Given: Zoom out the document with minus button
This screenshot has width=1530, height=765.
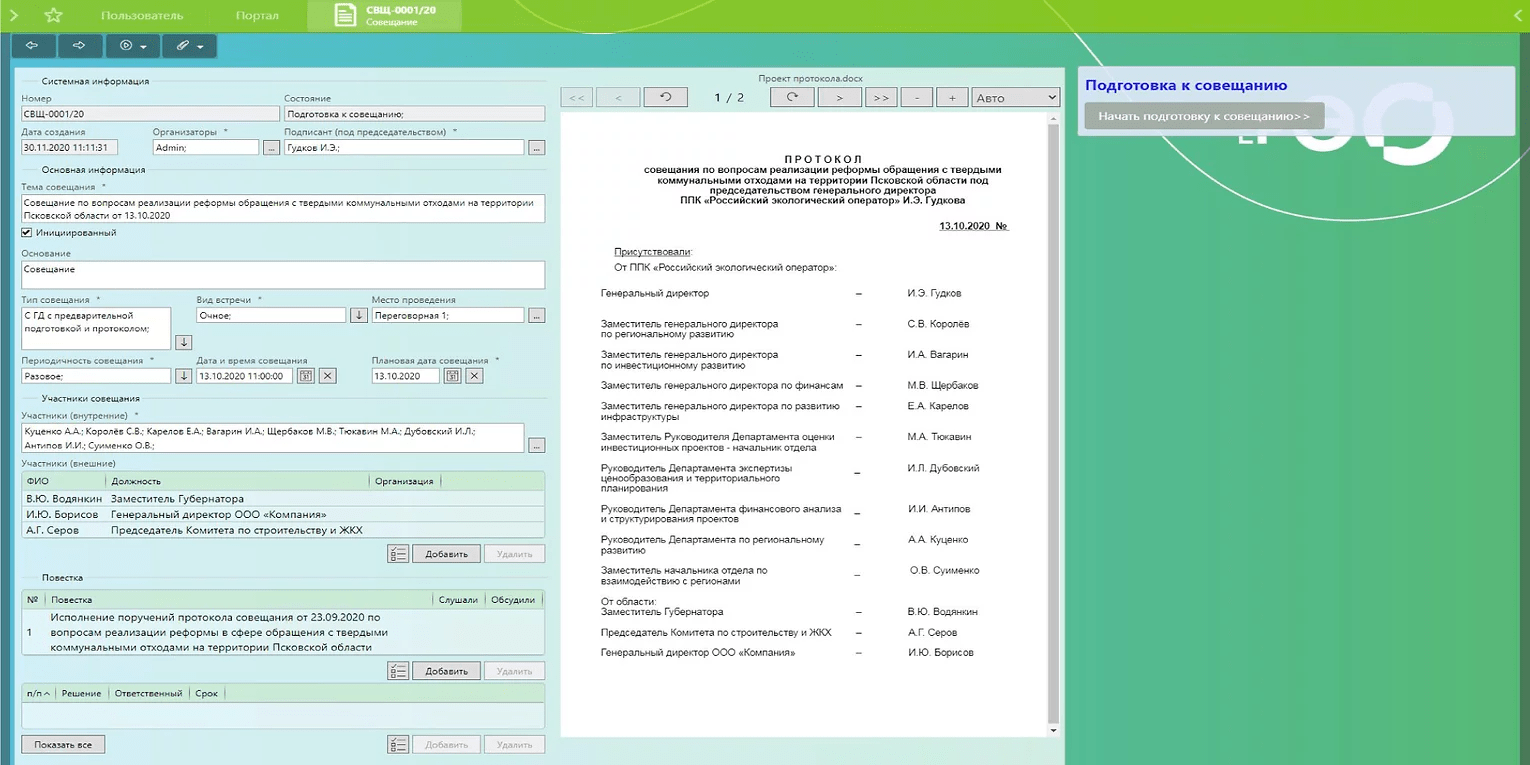Looking at the screenshot, I should point(917,97).
